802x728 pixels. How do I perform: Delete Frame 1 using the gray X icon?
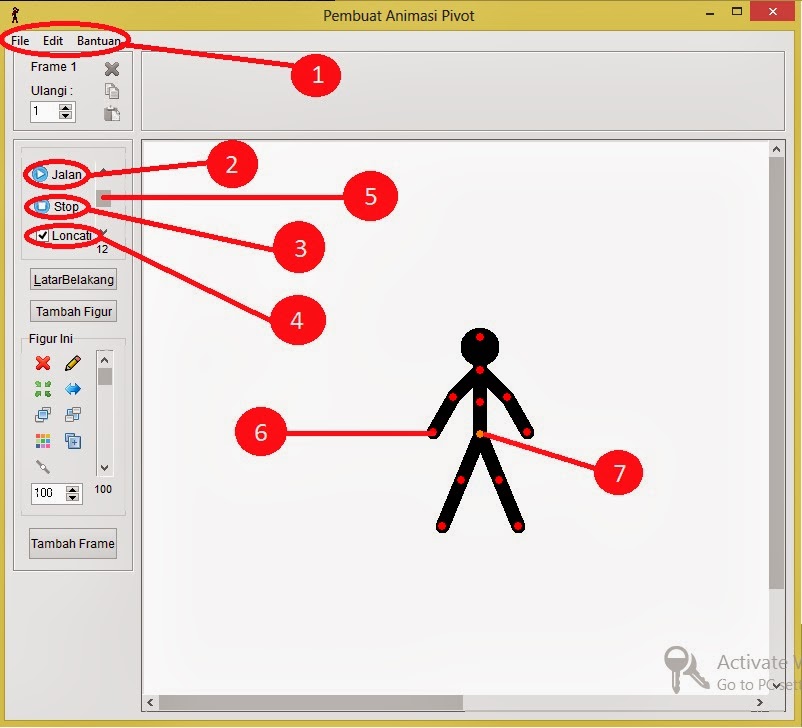click(x=111, y=69)
